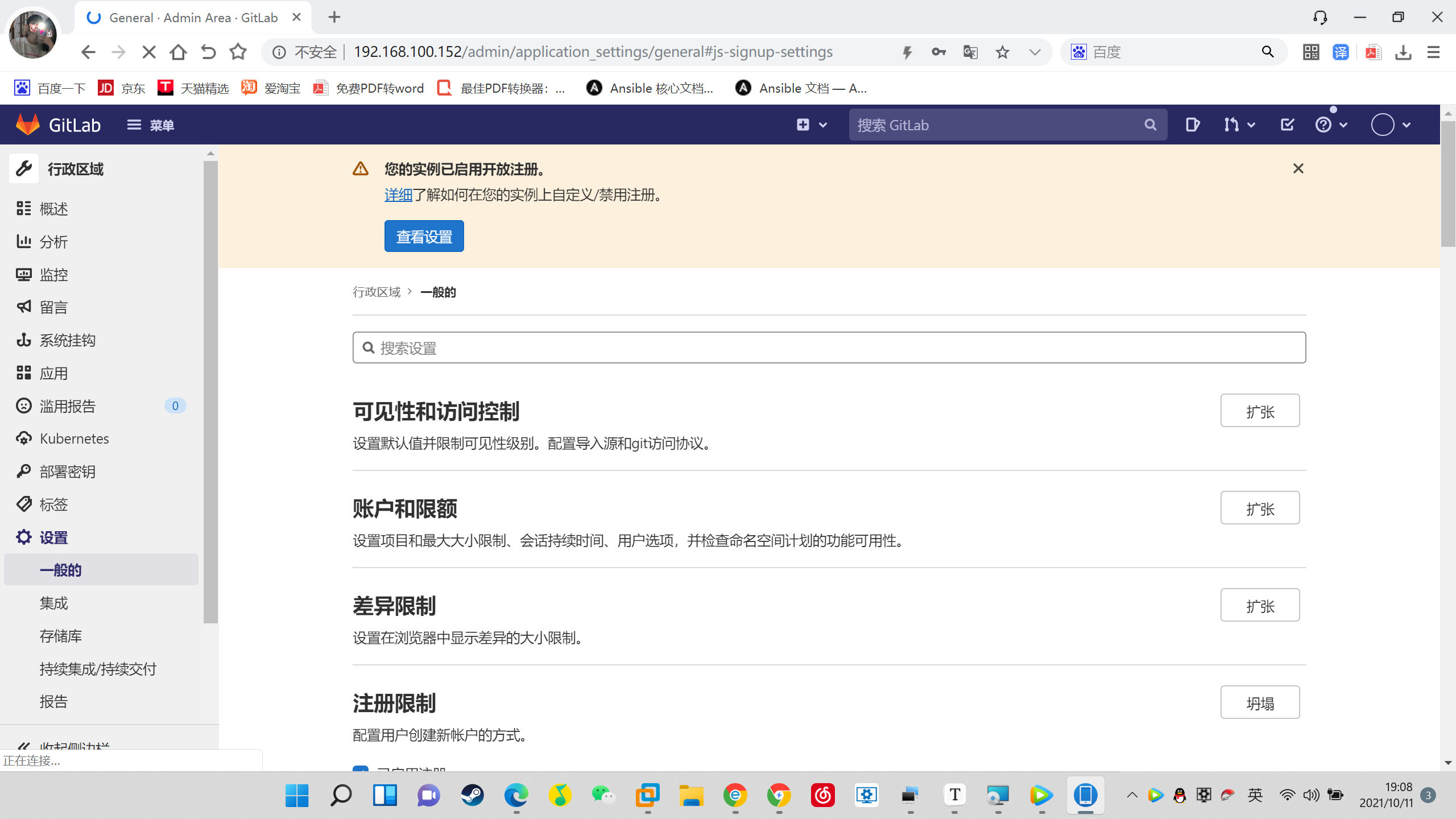Expand the 可见性和访问控制 section
1456x819 pixels.
1260,411
